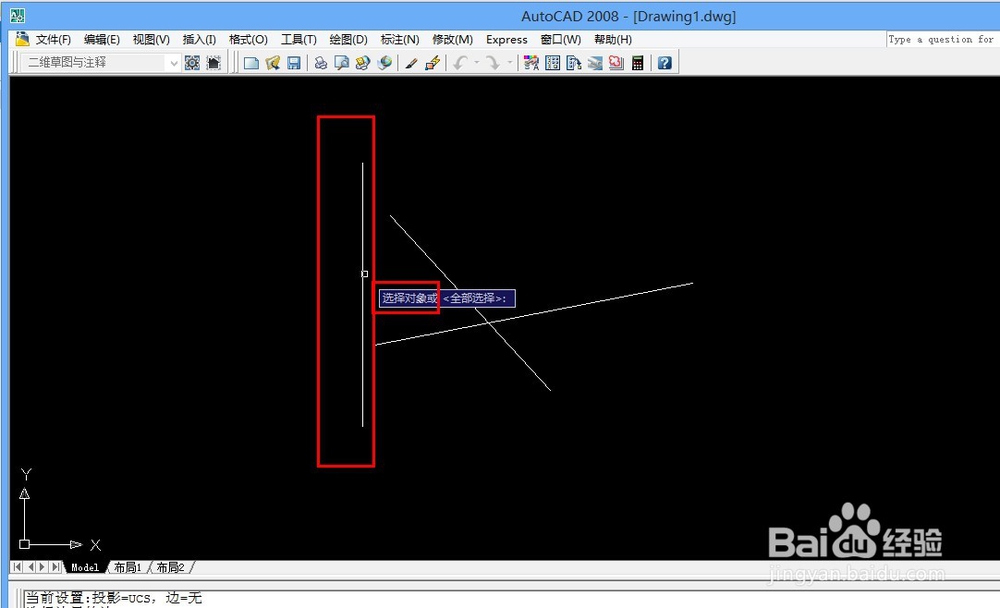
Task: Open the QuickCalc calculator icon
Action: 637,63
